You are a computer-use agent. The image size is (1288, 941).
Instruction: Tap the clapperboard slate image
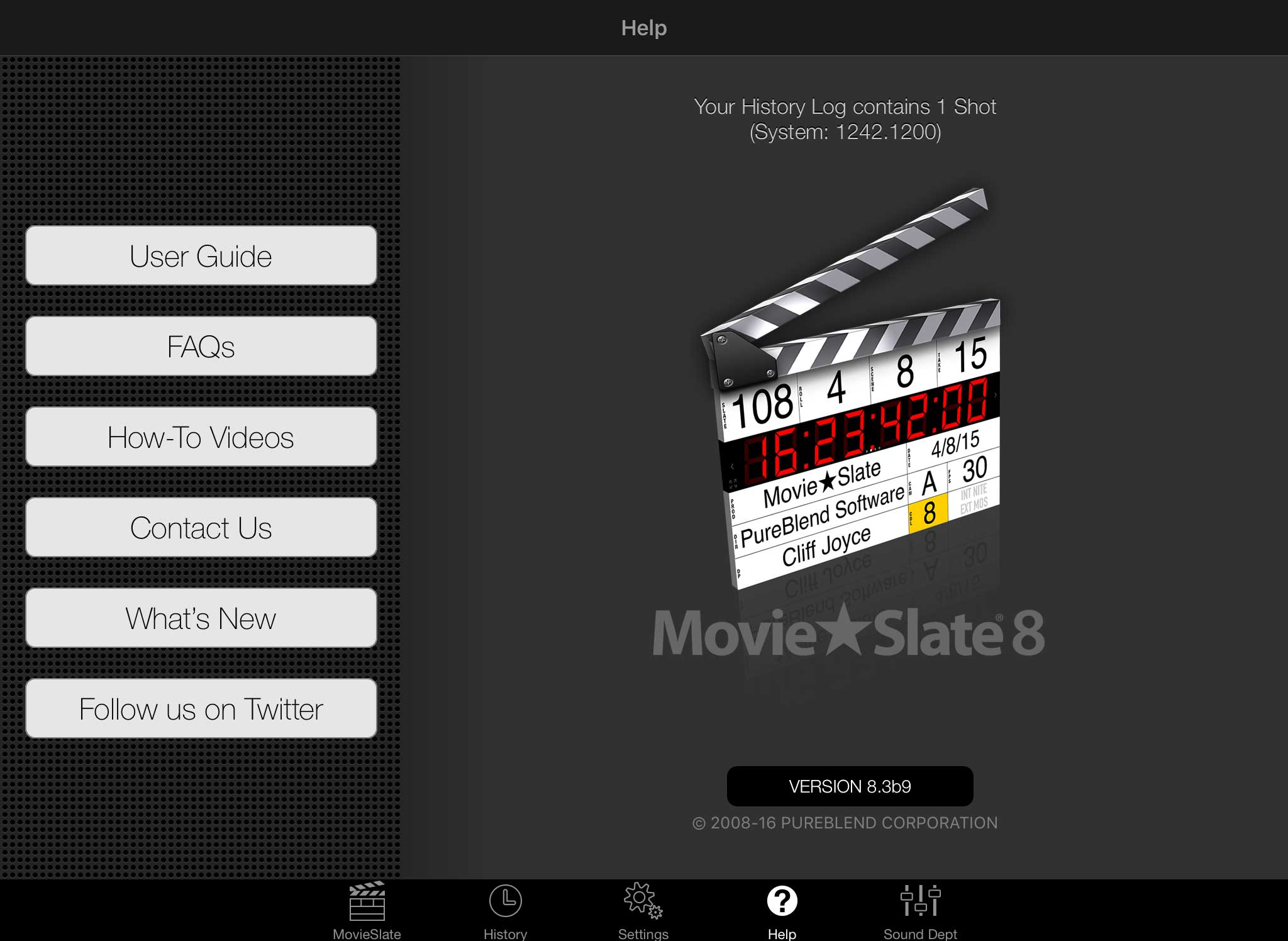pos(852,389)
